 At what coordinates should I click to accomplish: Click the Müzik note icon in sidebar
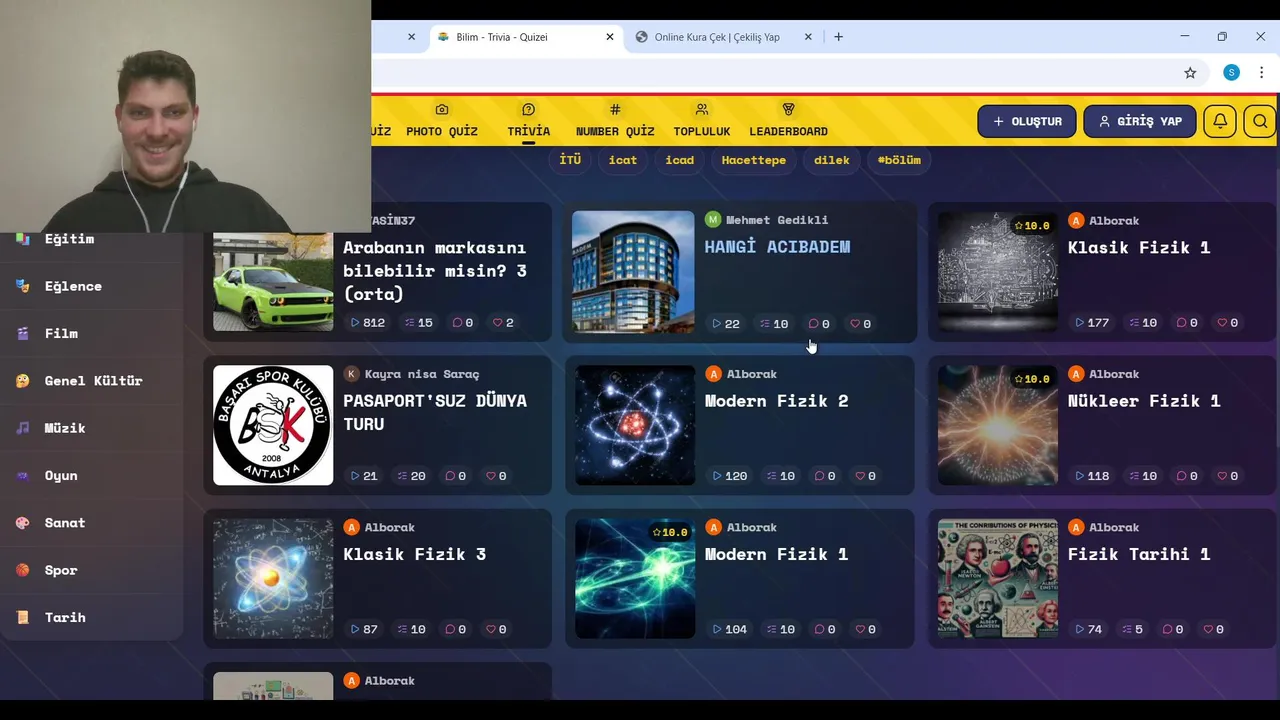(x=23, y=428)
